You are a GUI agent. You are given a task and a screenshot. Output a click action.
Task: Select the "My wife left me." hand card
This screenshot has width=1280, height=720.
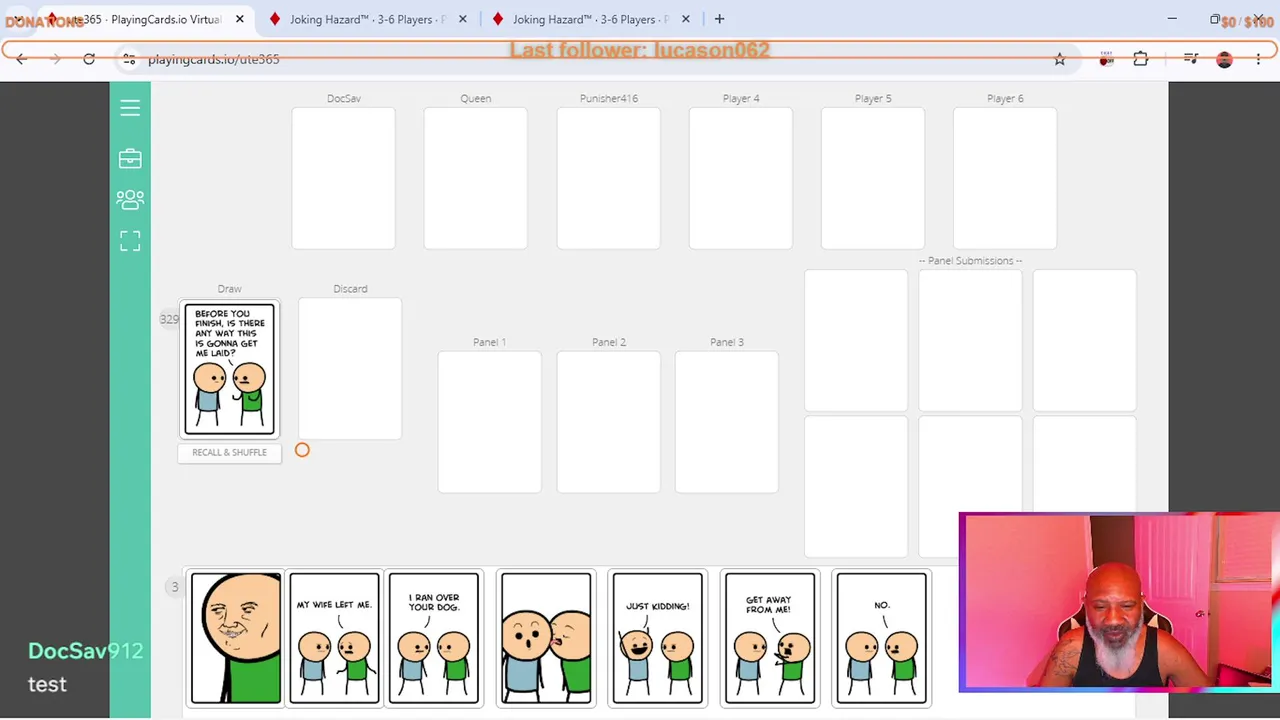pyautogui.click(x=334, y=639)
